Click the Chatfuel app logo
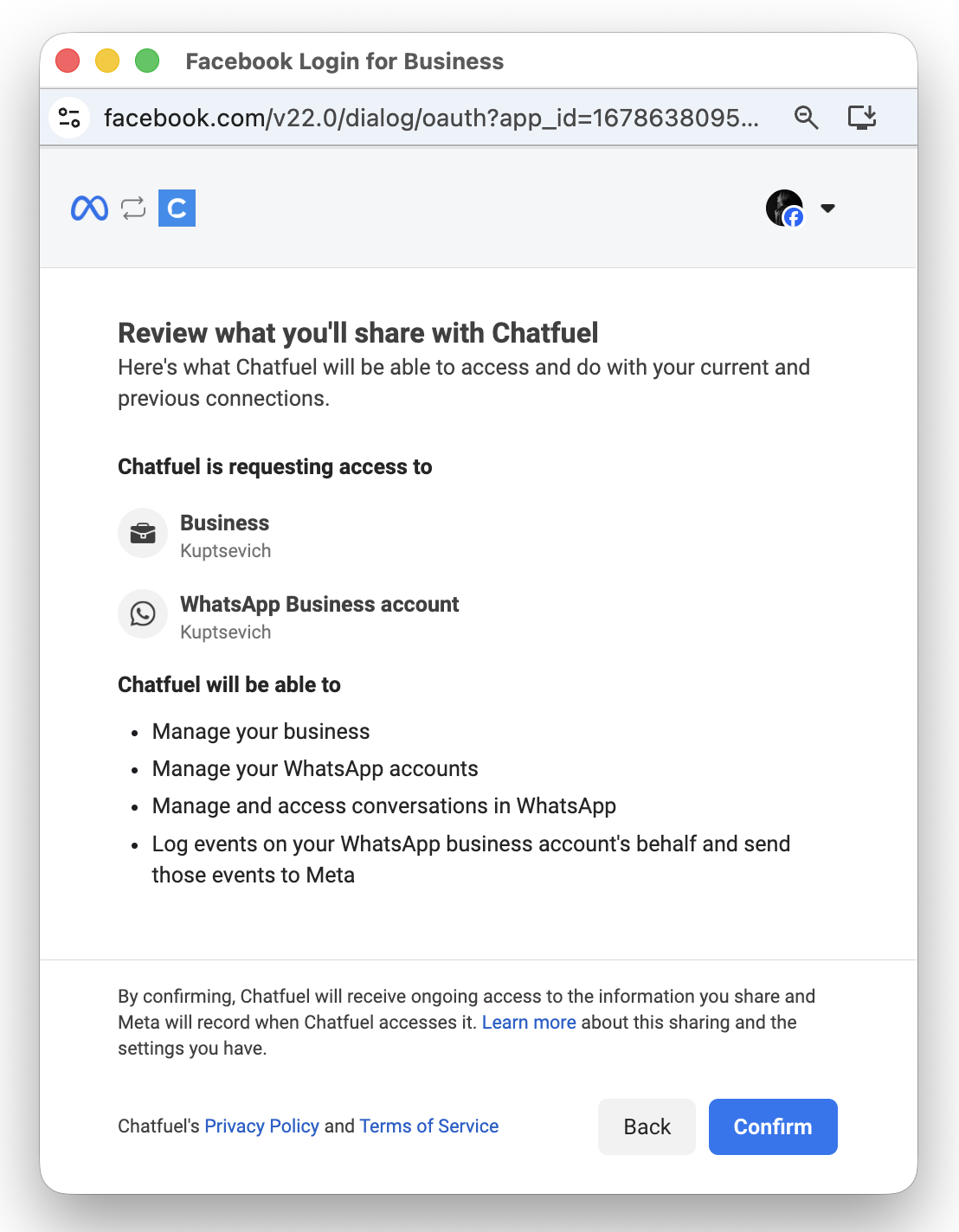The width and height of the screenshot is (959, 1232). point(177,208)
